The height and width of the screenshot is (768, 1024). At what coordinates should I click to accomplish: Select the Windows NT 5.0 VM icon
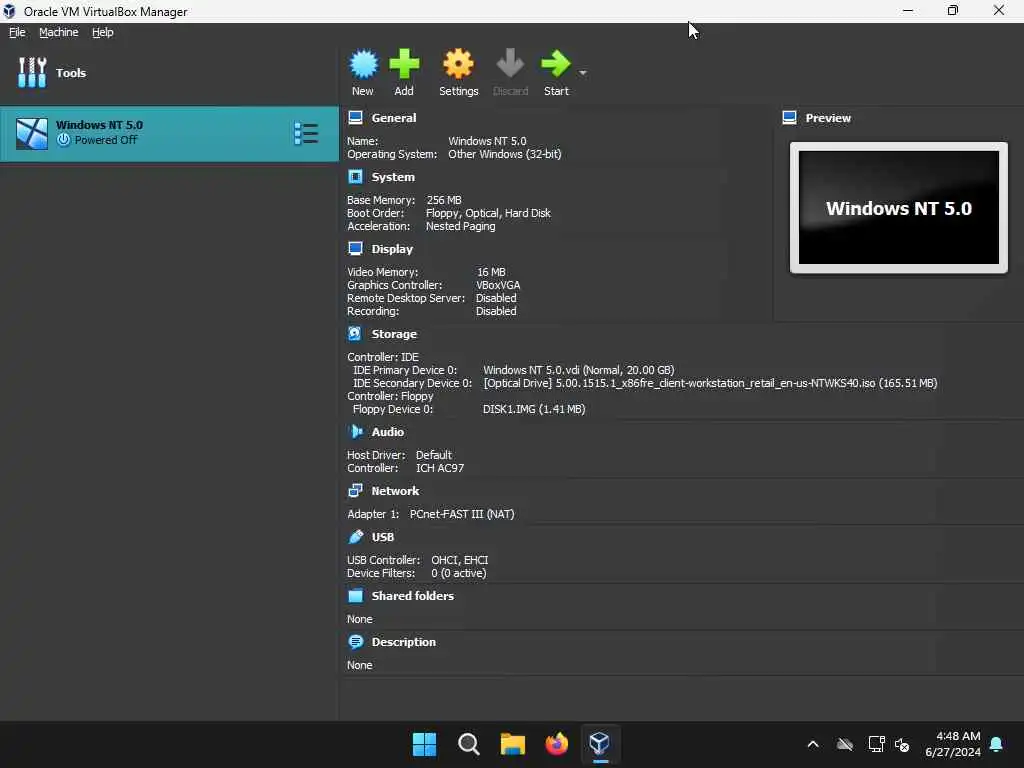32,134
